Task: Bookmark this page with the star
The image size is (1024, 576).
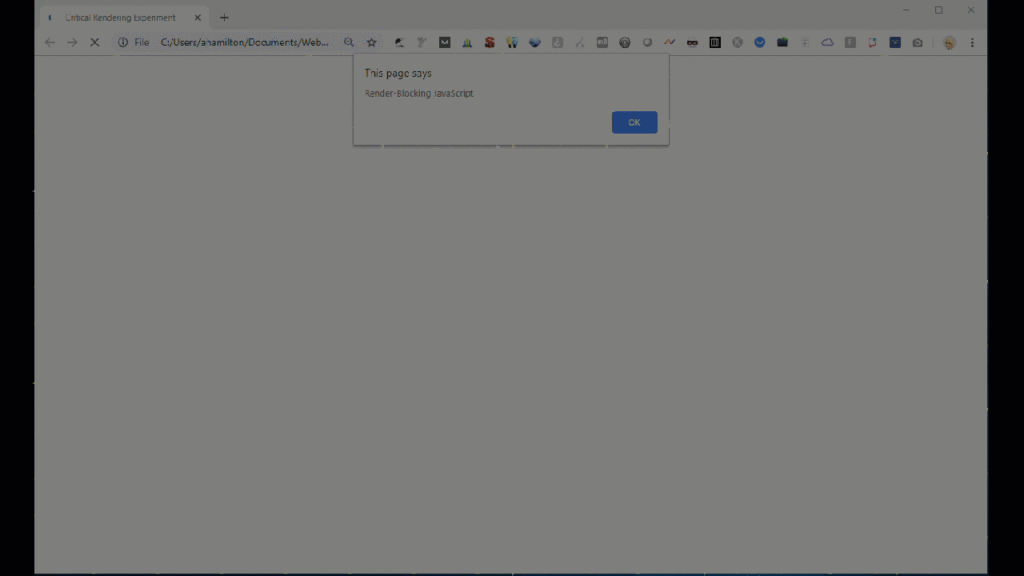Action: tap(371, 43)
